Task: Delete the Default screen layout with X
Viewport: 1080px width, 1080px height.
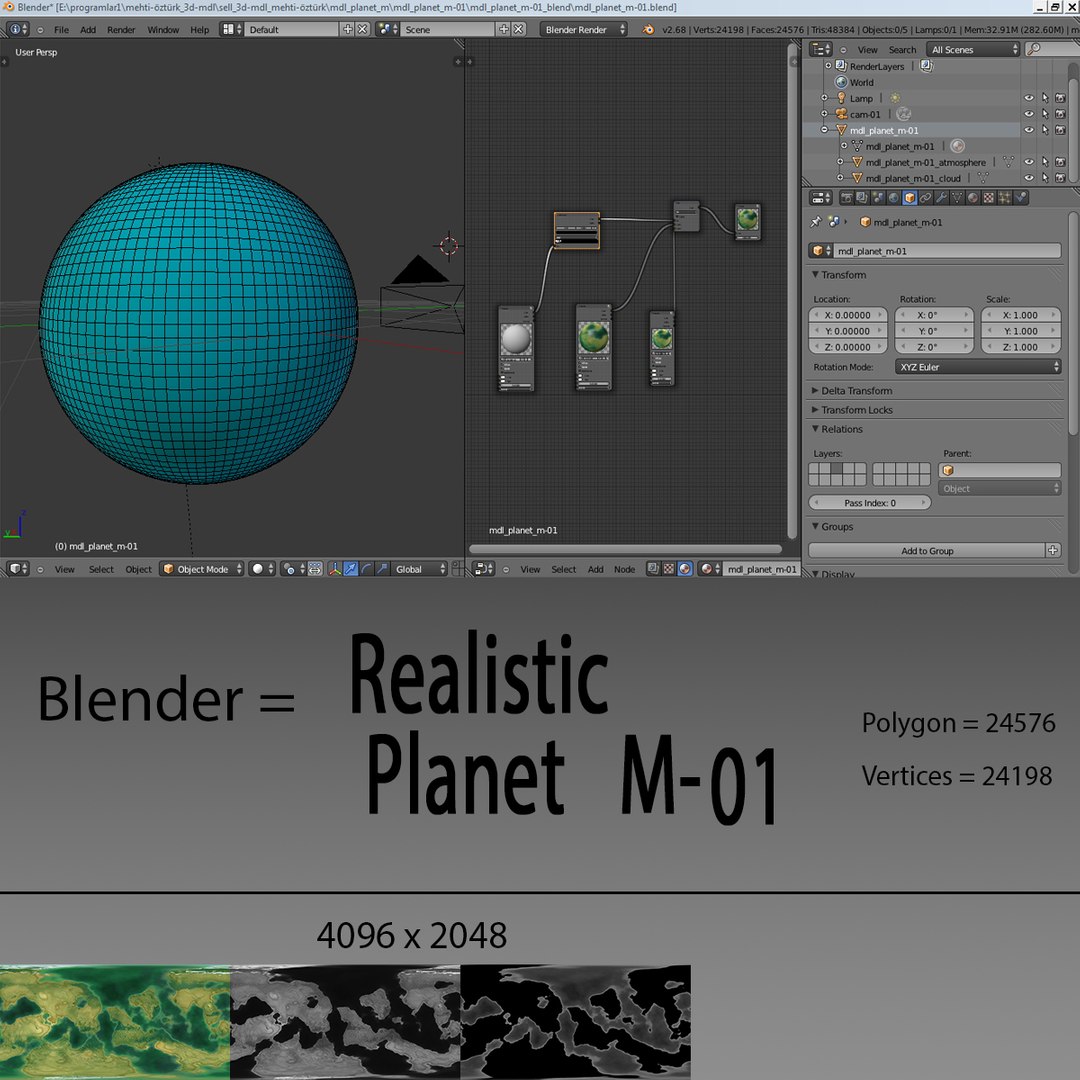Action: tap(362, 30)
